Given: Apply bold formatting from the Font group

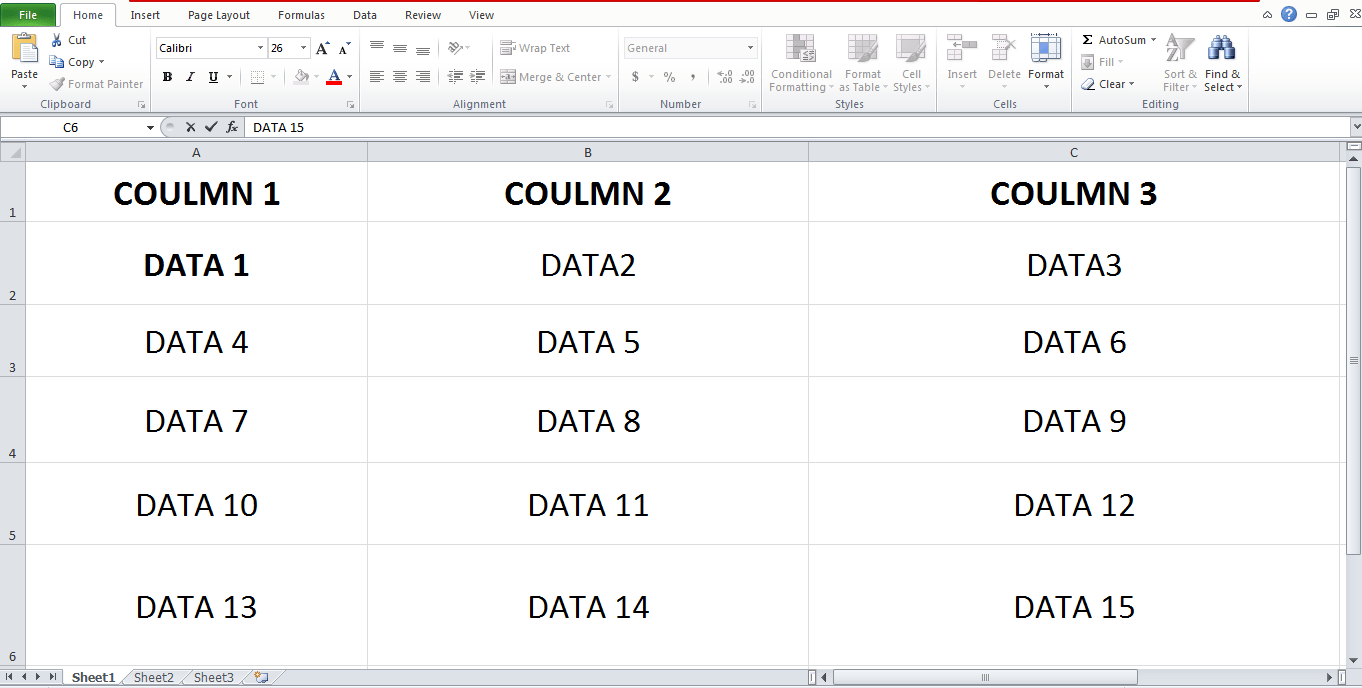Looking at the screenshot, I should click(167, 77).
